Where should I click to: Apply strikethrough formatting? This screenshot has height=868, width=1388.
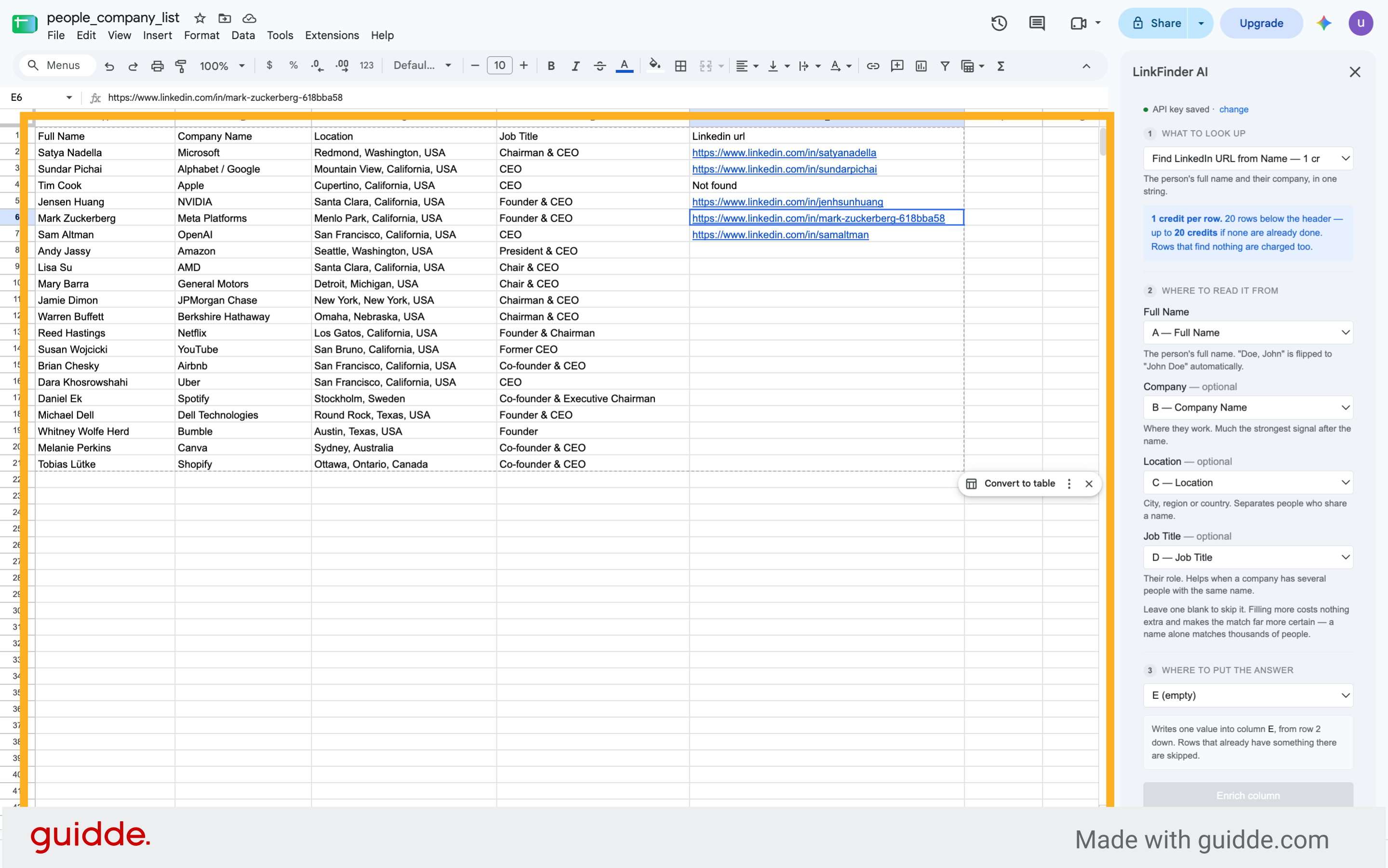pyautogui.click(x=600, y=66)
